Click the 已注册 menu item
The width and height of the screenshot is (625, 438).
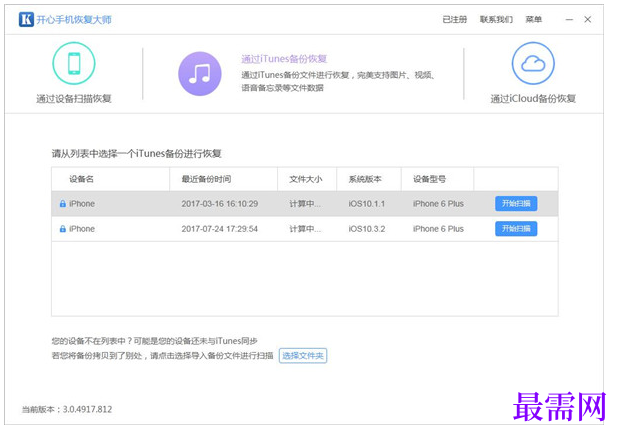(454, 19)
